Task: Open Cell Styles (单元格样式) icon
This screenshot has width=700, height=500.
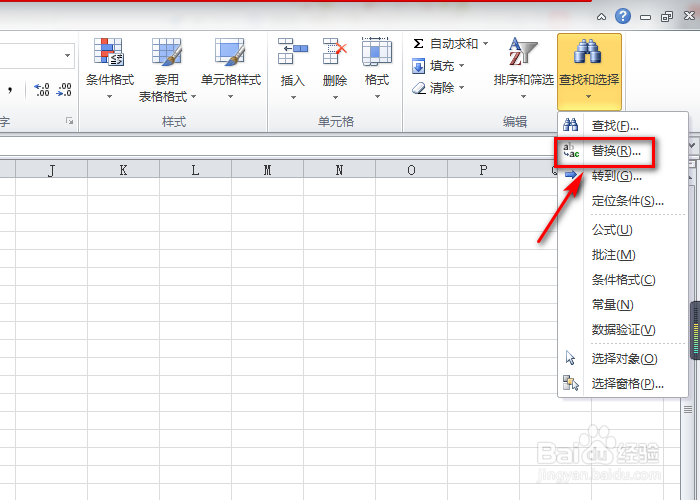Action: (230, 52)
